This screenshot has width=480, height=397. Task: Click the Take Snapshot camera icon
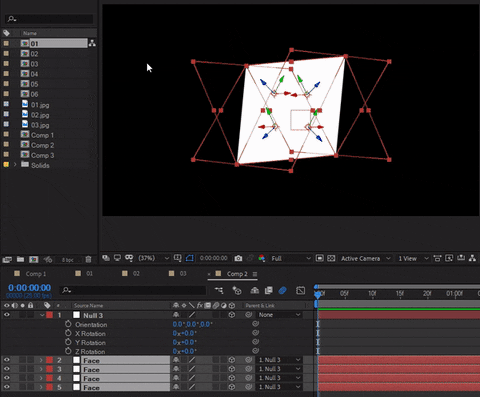[238, 258]
